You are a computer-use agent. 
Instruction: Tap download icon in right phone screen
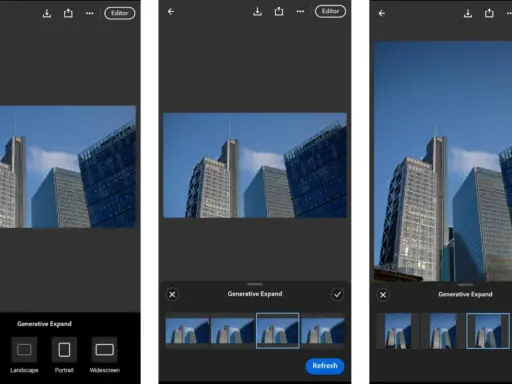(x=468, y=13)
